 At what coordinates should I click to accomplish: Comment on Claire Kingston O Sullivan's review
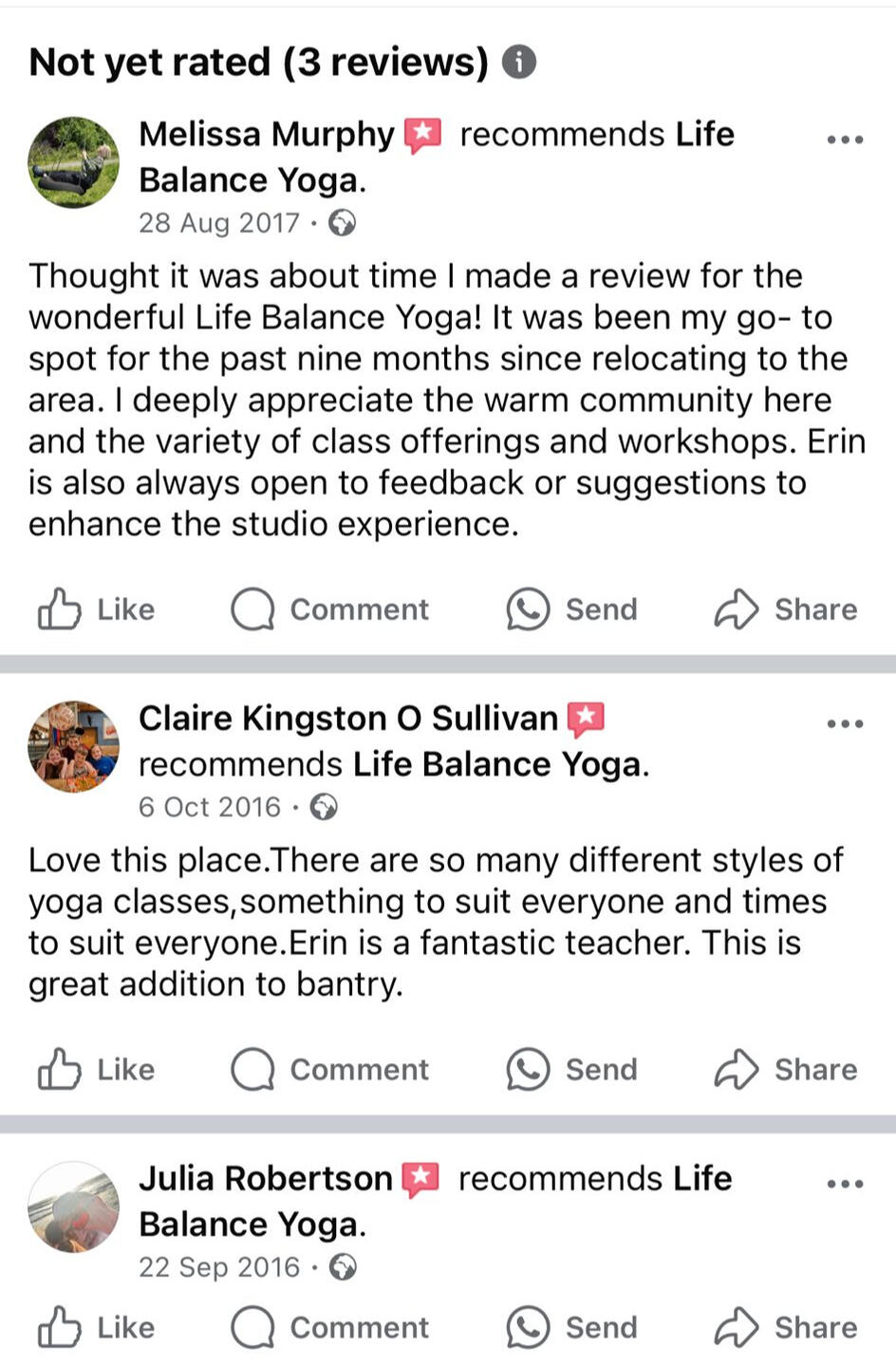coord(330,1070)
